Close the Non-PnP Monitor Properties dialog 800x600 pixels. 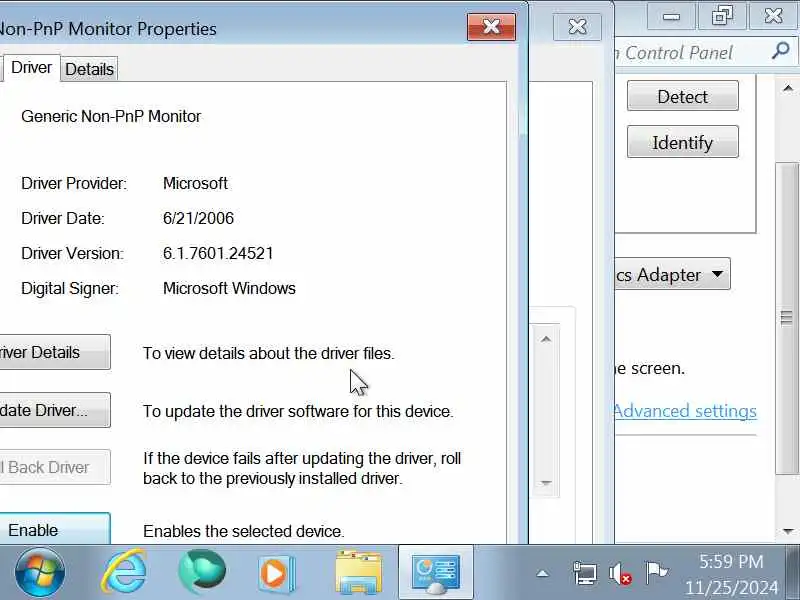491,27
